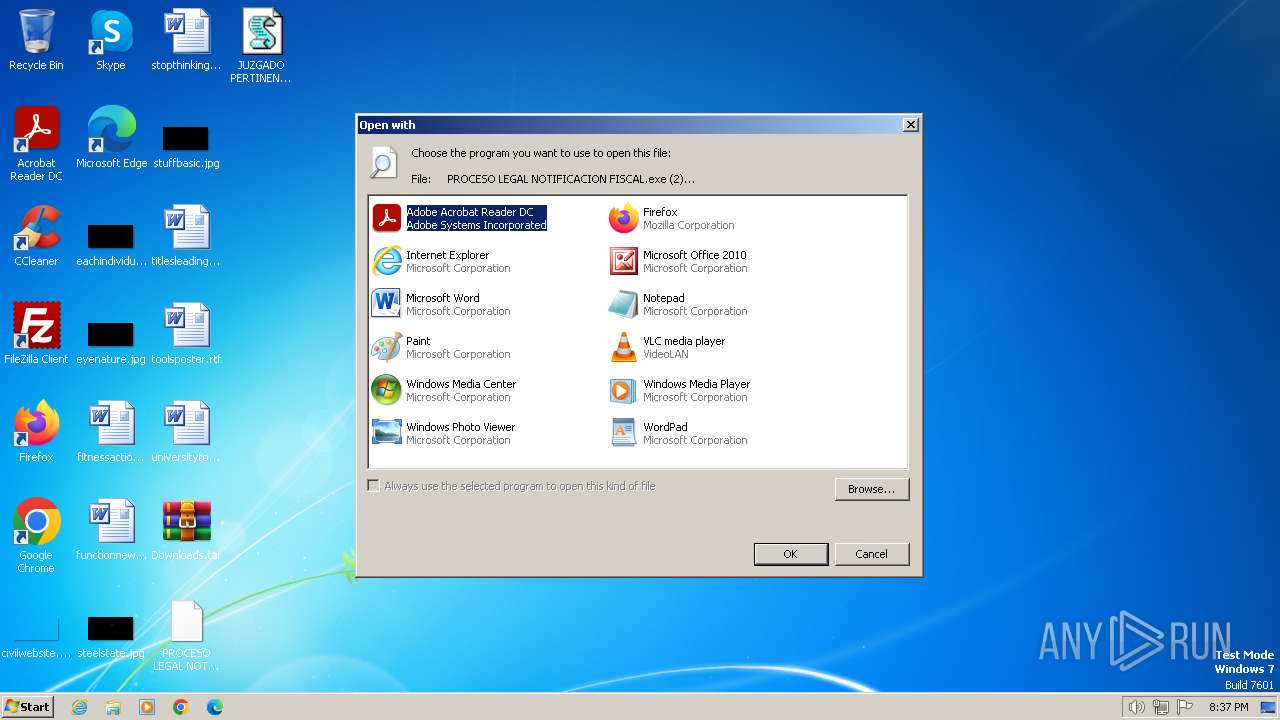Select civilwebsite... desktop file
This screenshot has width=1280, height=720.
click(x=36, y=638)
